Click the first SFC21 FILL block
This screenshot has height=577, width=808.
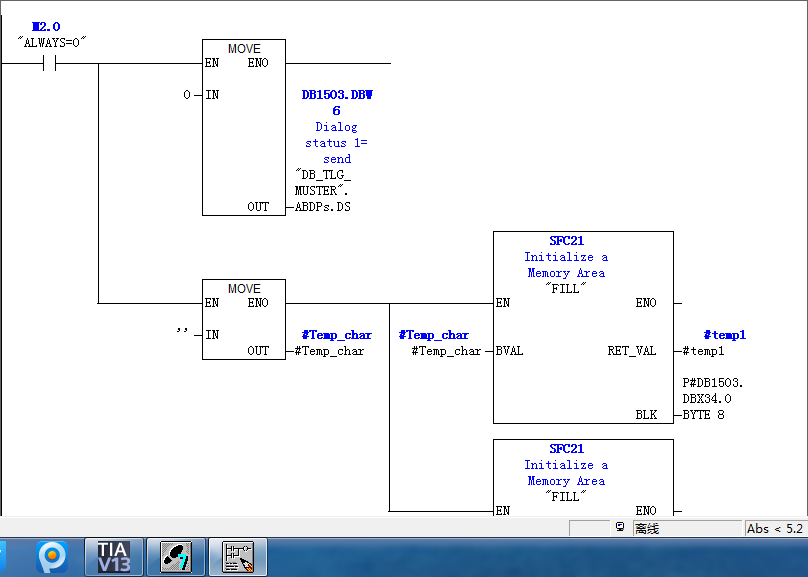(x=582, y=327)
